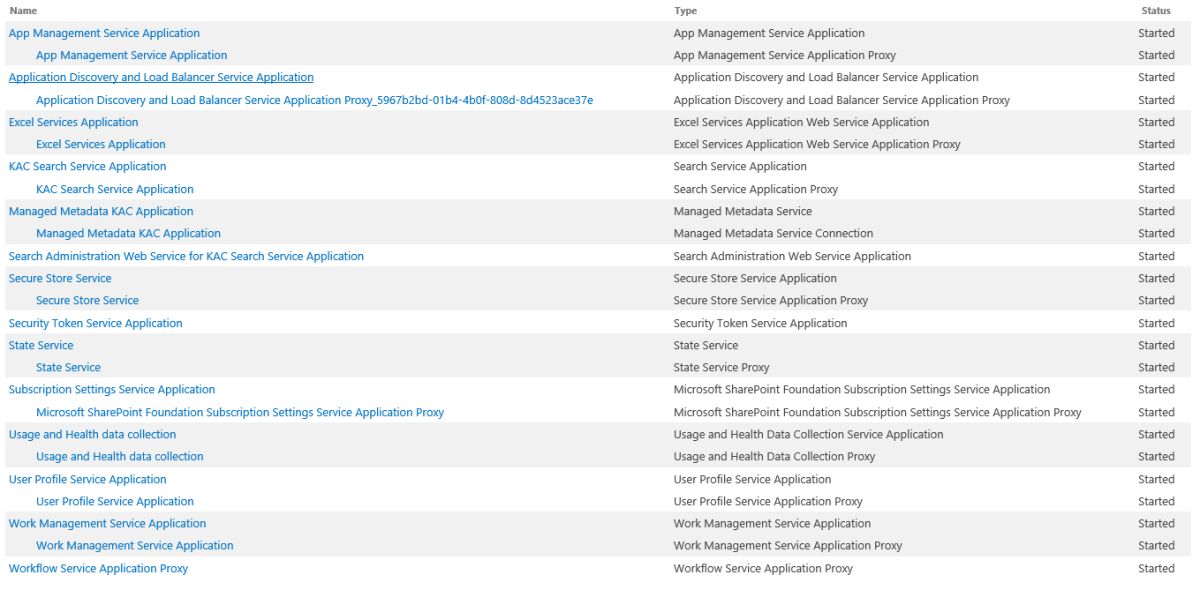Open Microsoft SharePoint Foundation Subscription Settings Proxy link

click(x=240, y=412)
